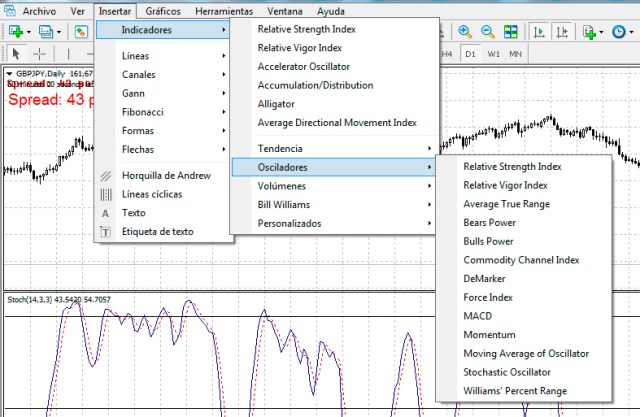Click the Zoom Out magnifier icon

pyautogui.click(x=488, y=32)
